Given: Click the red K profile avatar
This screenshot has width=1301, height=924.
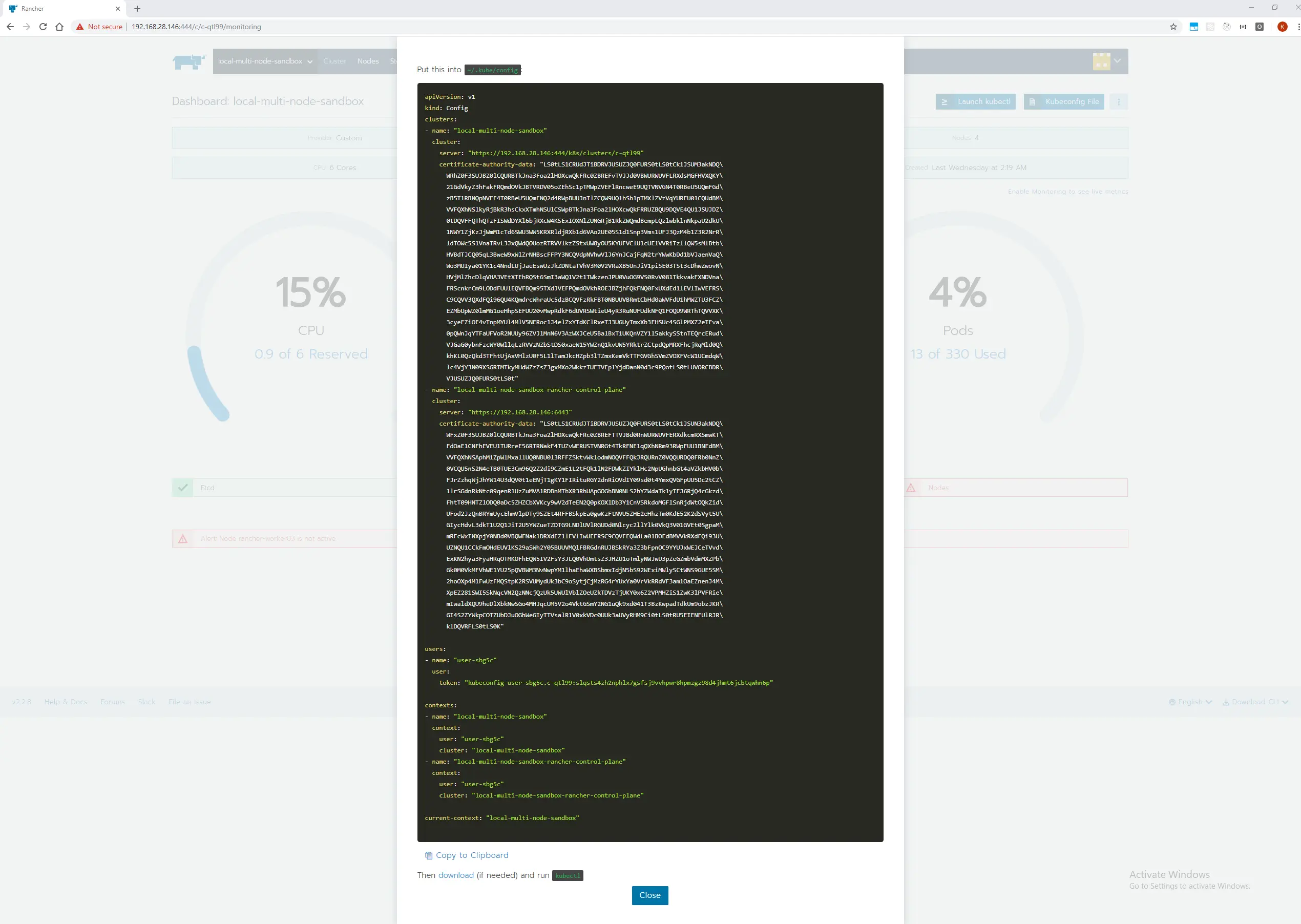Looking at the screenshot, I should point(1282,27).
